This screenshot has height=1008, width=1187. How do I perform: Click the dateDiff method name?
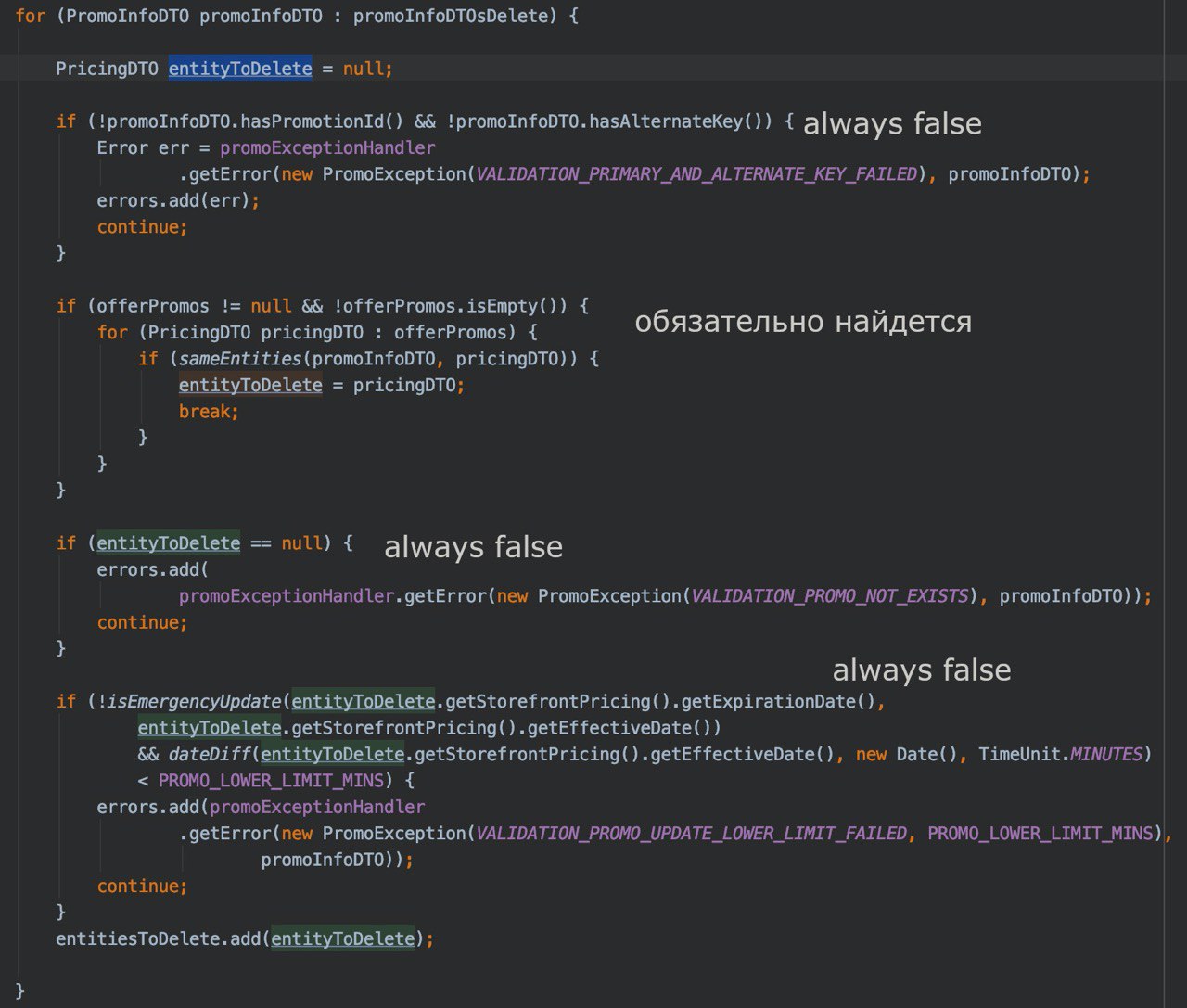210,755
